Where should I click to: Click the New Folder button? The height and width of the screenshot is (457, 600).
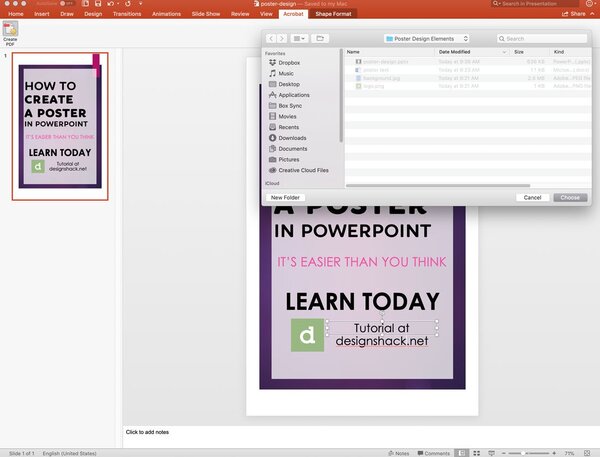point(287,198)
